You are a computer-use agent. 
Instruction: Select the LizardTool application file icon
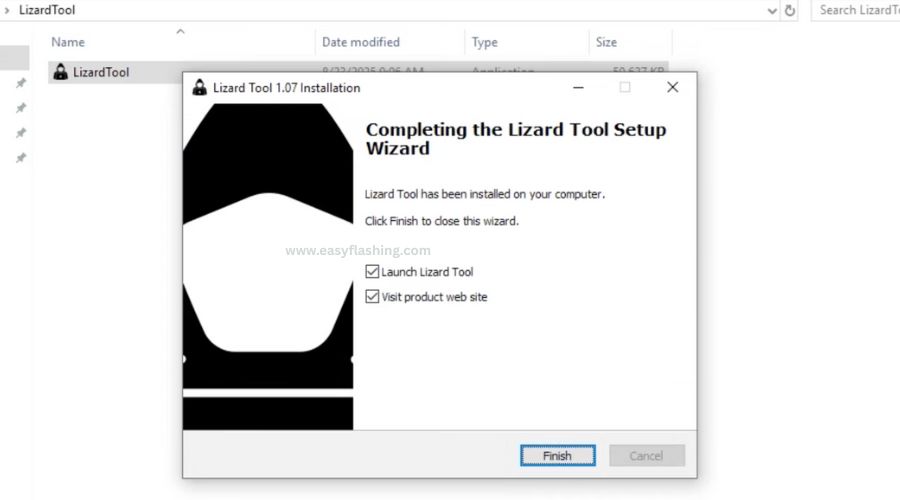[60, 72]
